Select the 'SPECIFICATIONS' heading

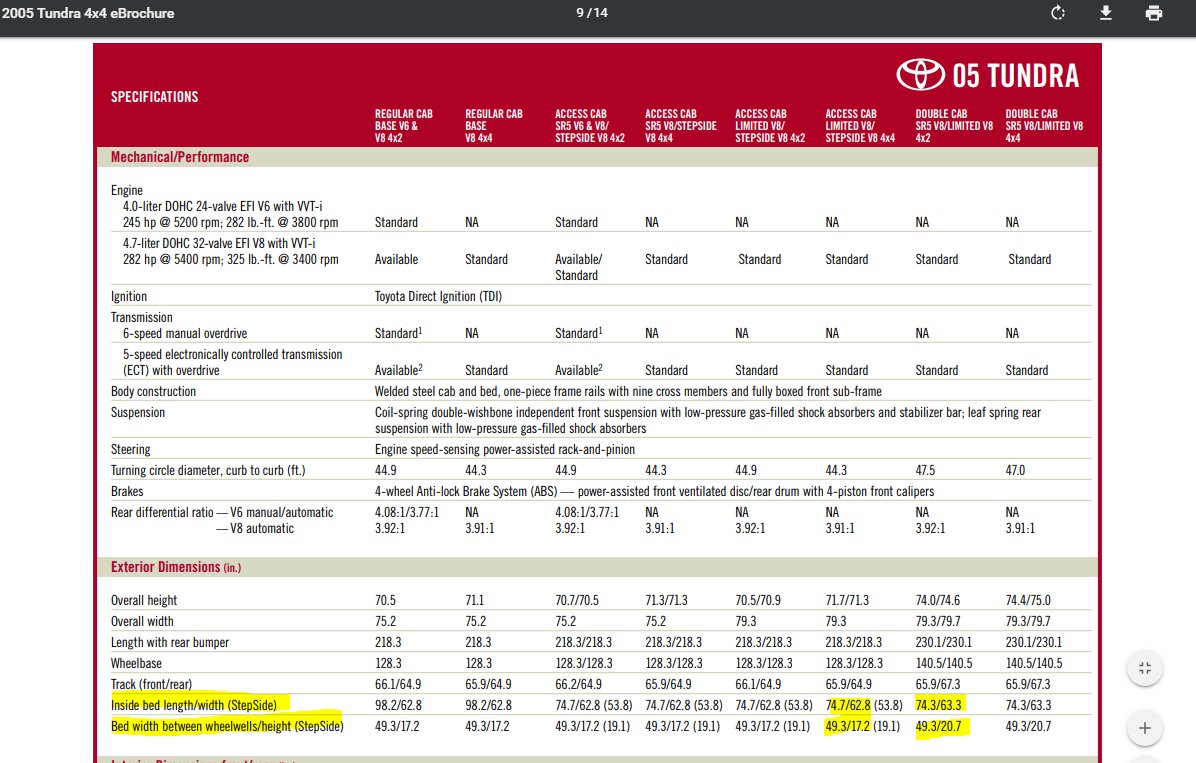[x=155, y=97]
